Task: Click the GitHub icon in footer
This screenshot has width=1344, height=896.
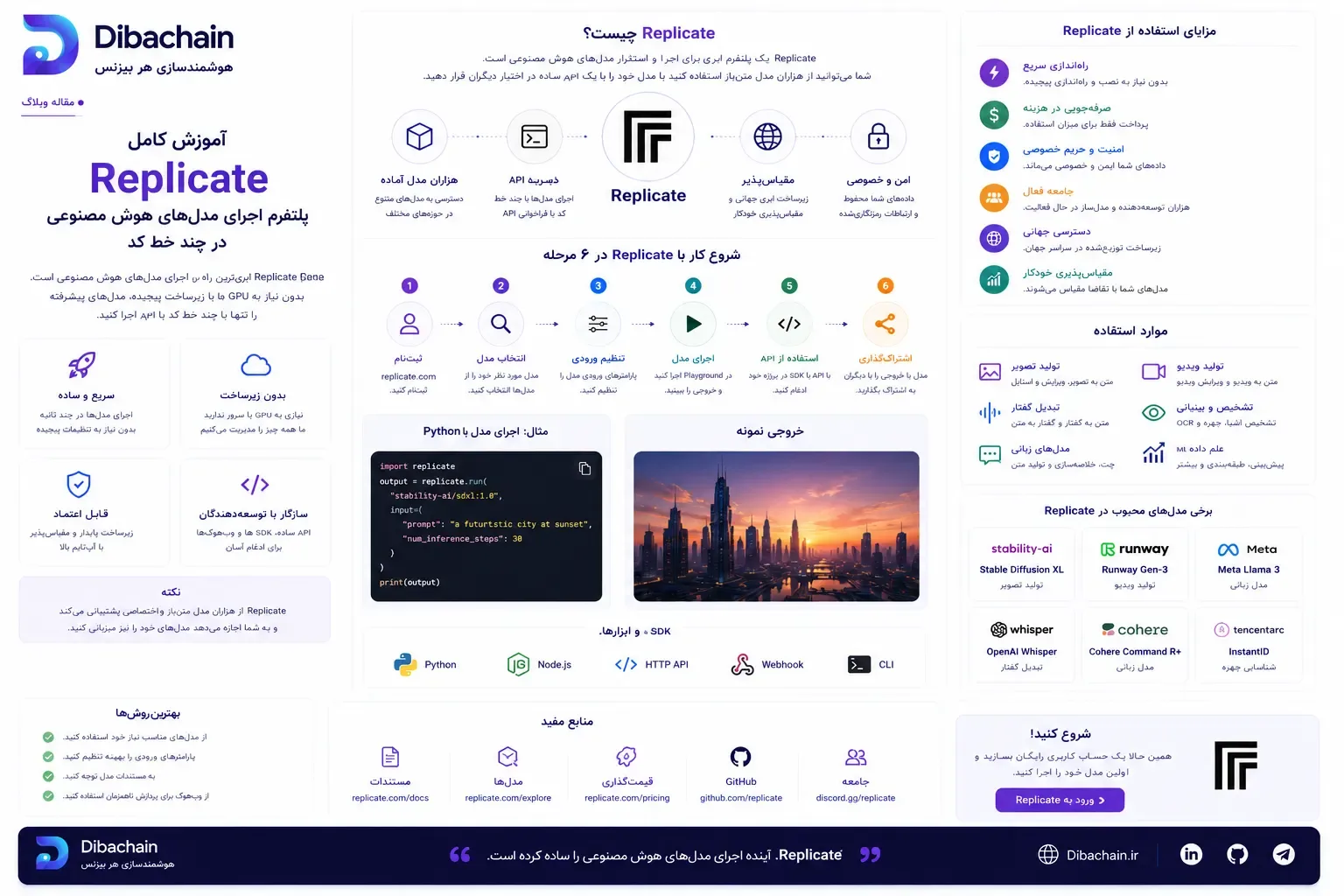Action: (1237, 855)
